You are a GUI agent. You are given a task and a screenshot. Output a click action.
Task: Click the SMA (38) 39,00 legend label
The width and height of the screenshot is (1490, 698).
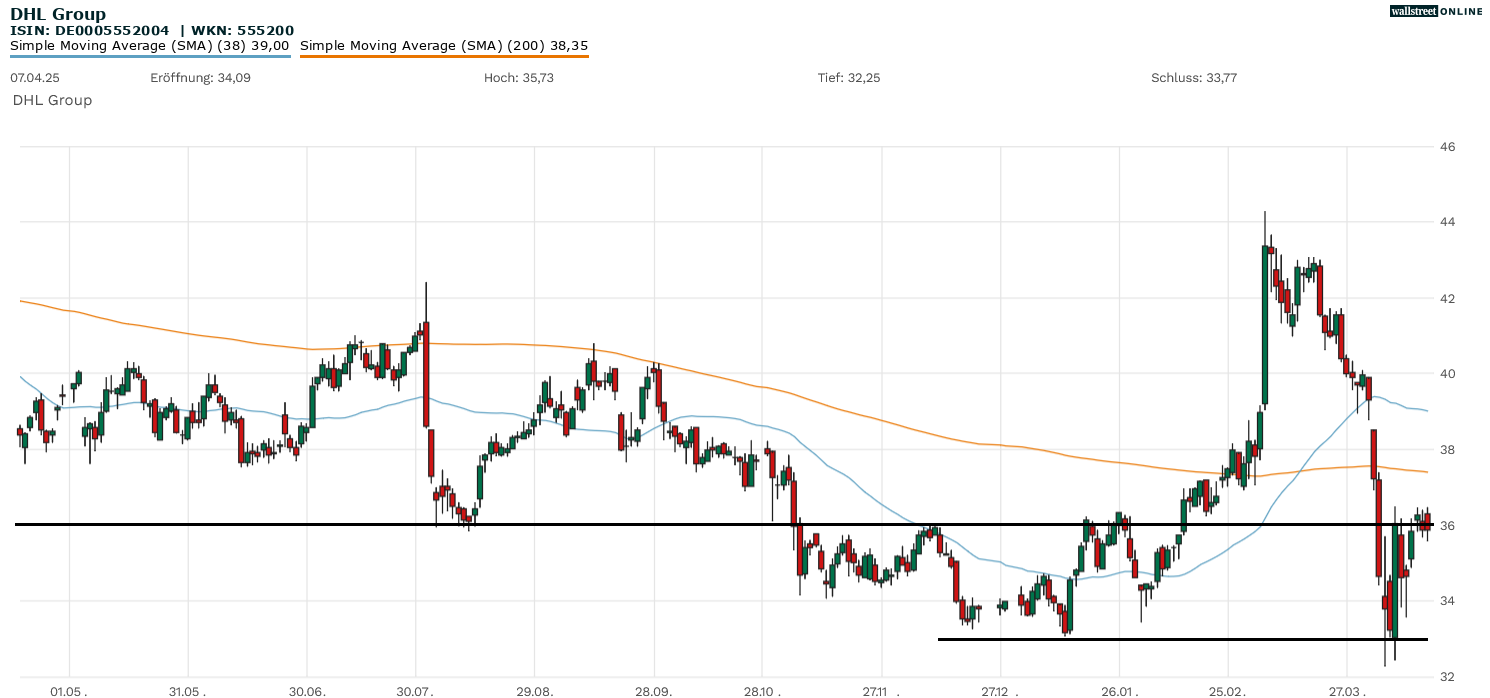pyautogui.click(x=150, y=45)
